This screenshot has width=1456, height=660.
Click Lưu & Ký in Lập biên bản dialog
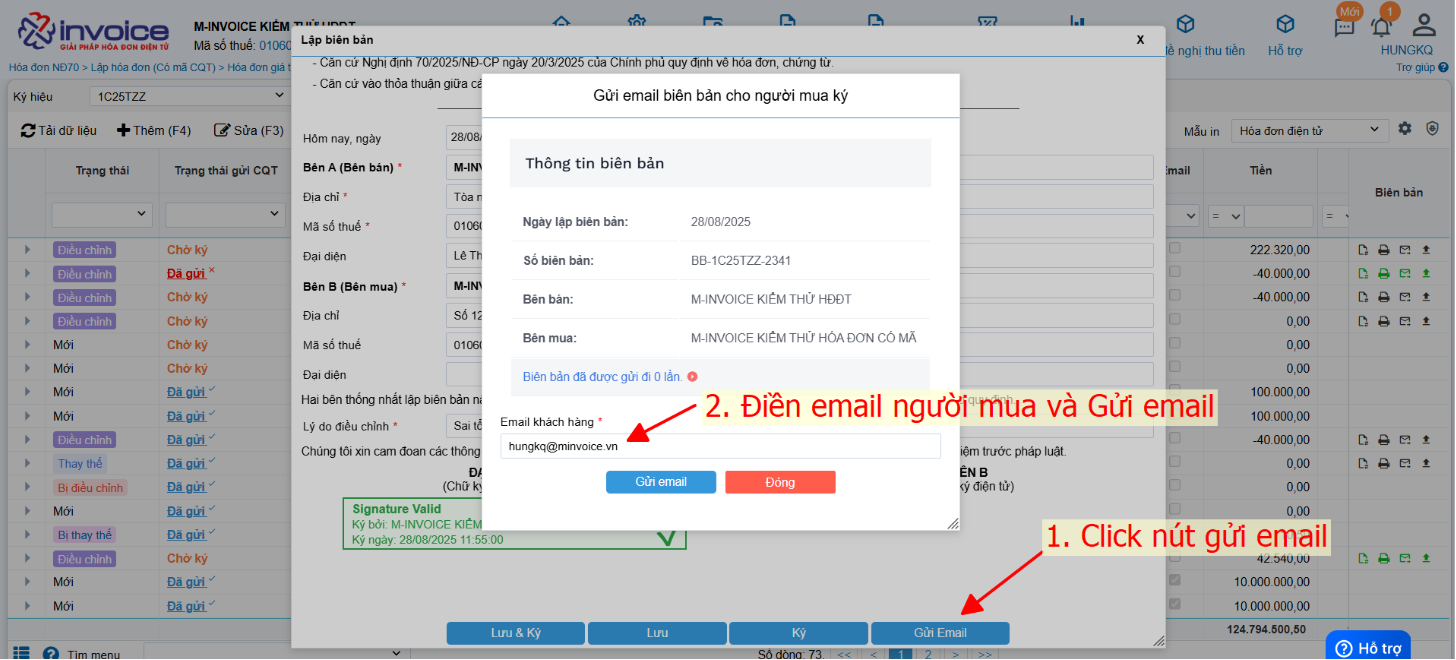click(515, 633)
